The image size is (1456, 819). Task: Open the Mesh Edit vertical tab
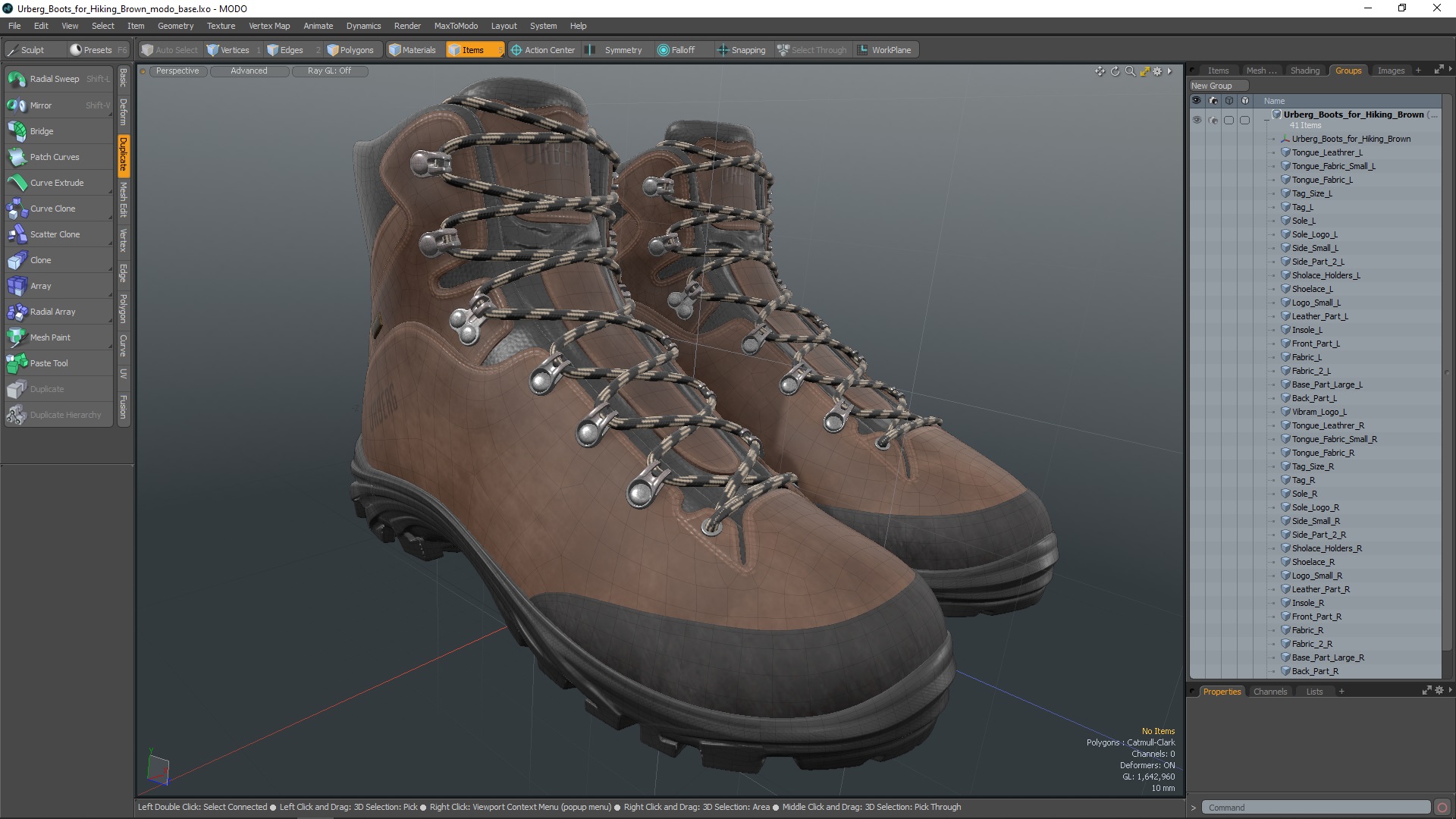[x=123, y=199]
